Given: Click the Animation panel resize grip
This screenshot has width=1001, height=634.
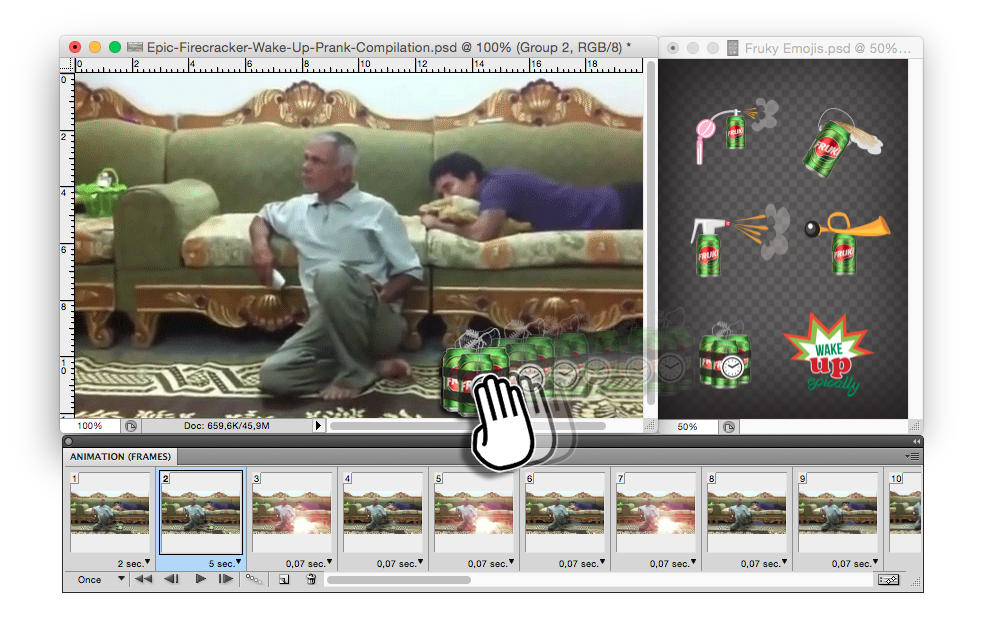Looking at the screenshot, I should [916, 581].
